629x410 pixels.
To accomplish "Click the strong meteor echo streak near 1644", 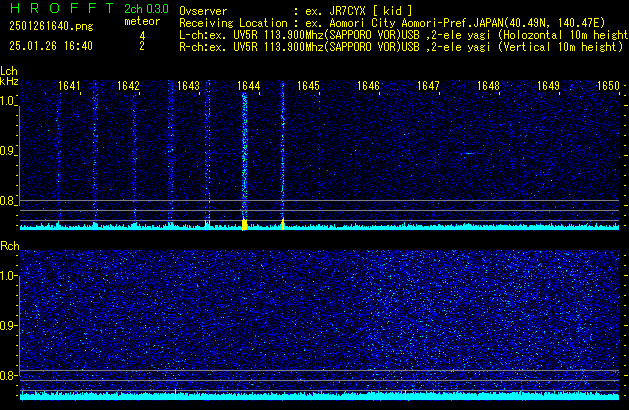I will point(244,156).
